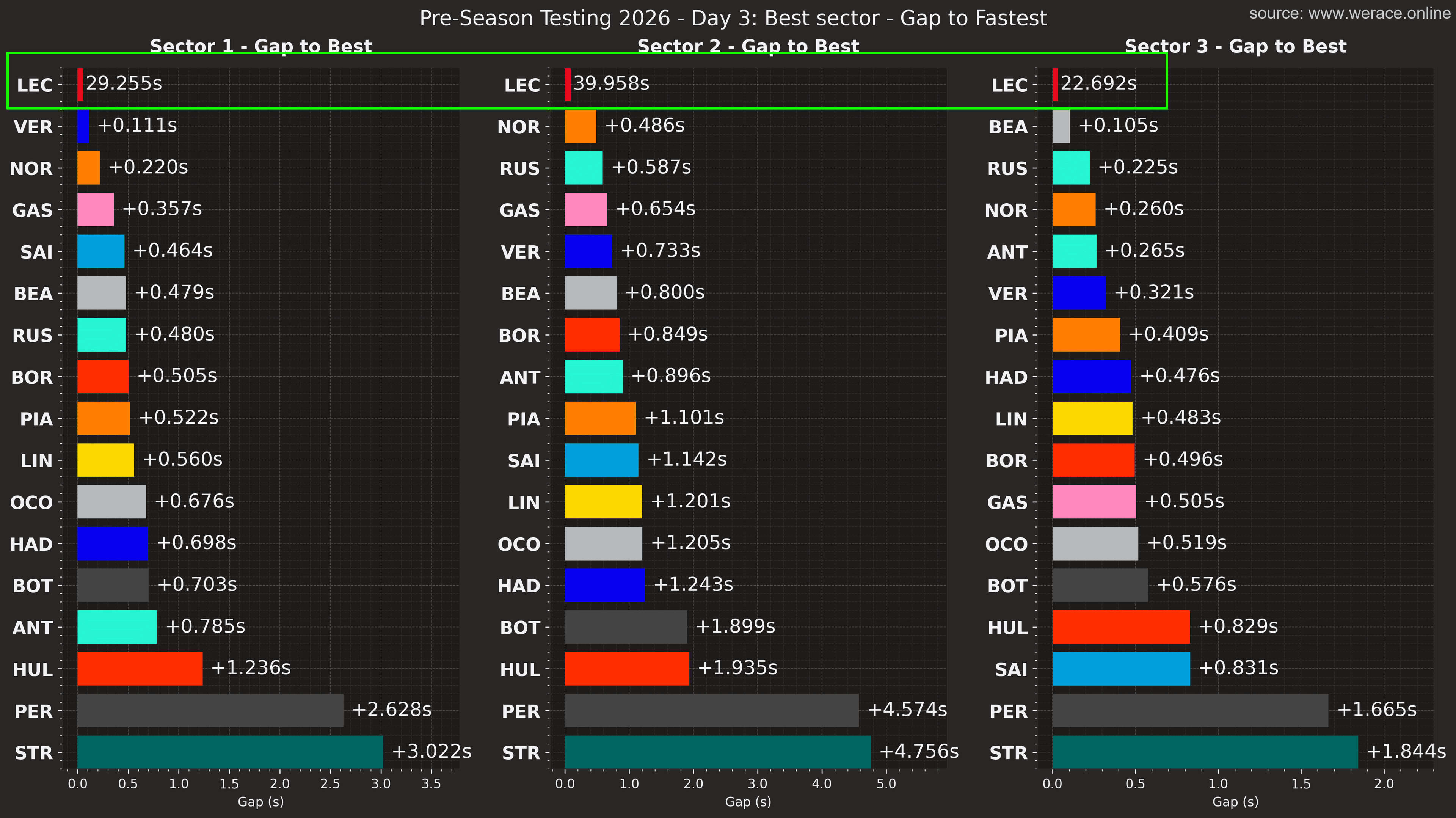Screen dimensions: 1456x818
Task: Select GAS's pink bar in Sector 3
Action: click(1094, 502)
